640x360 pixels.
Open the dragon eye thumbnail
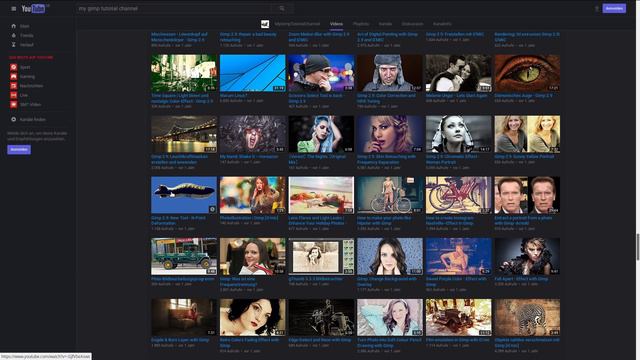tap(527, 73)
